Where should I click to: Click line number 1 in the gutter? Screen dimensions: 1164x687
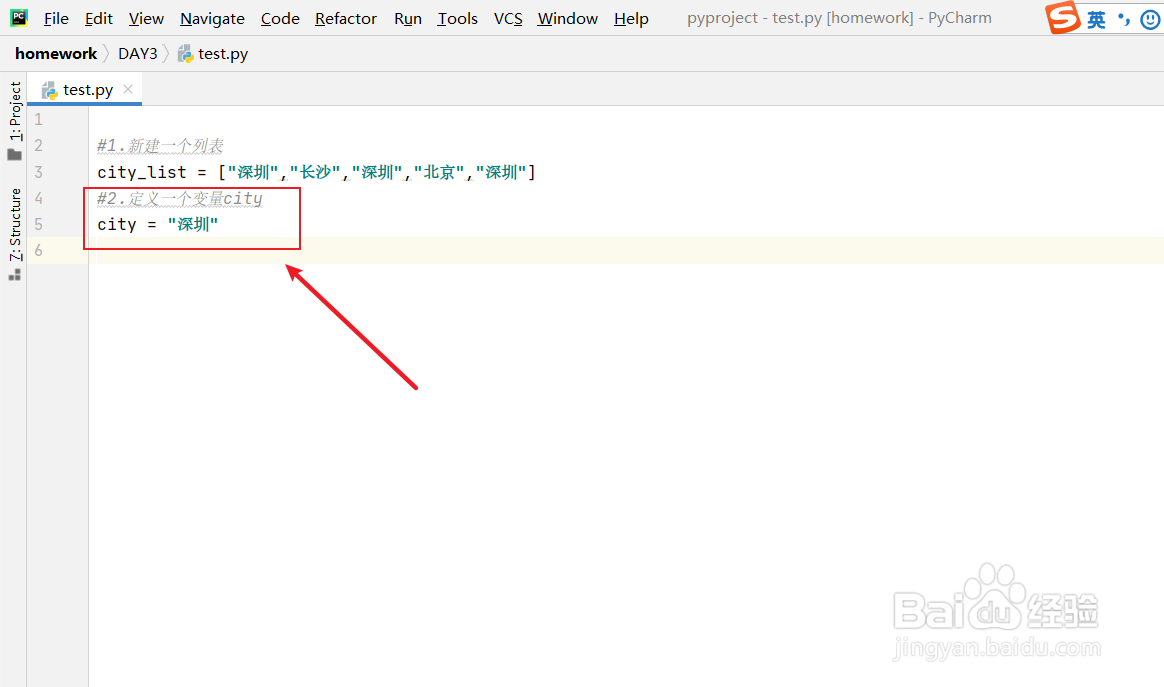(x=39, y=120)
